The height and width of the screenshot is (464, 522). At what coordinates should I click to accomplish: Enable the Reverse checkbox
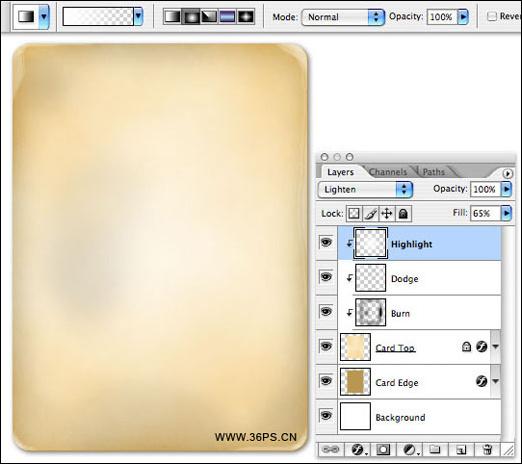pyautogui.click(x=492, y=16)
